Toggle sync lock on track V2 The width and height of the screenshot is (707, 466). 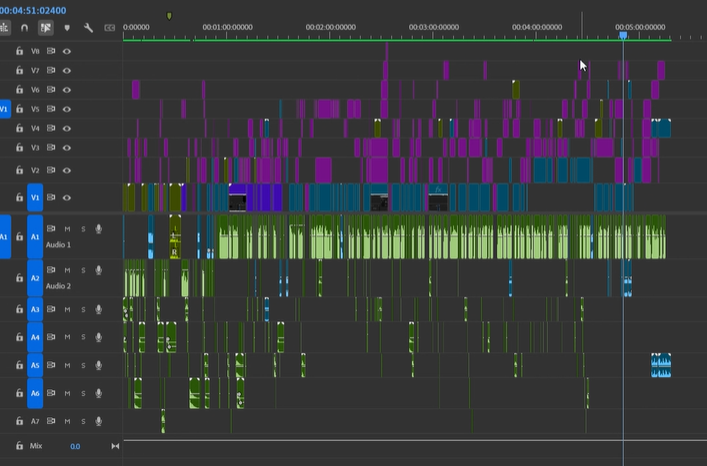pyautogui.click(x=51, y=170)
